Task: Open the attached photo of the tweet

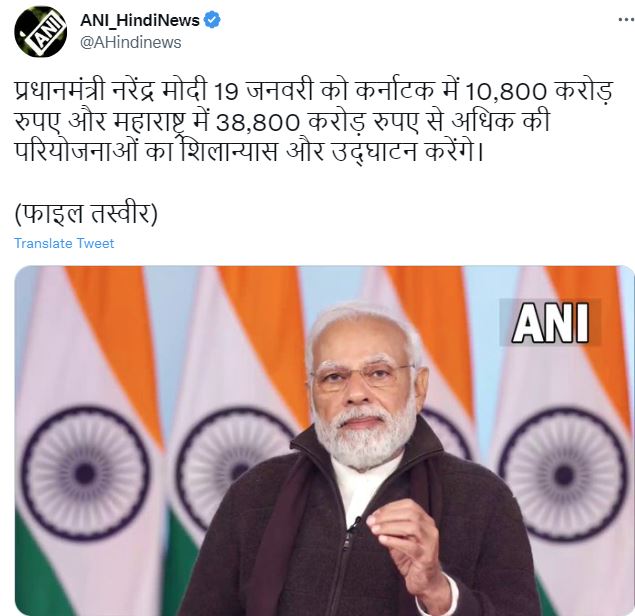Action: pyautogui.click(x=324, y=441)
